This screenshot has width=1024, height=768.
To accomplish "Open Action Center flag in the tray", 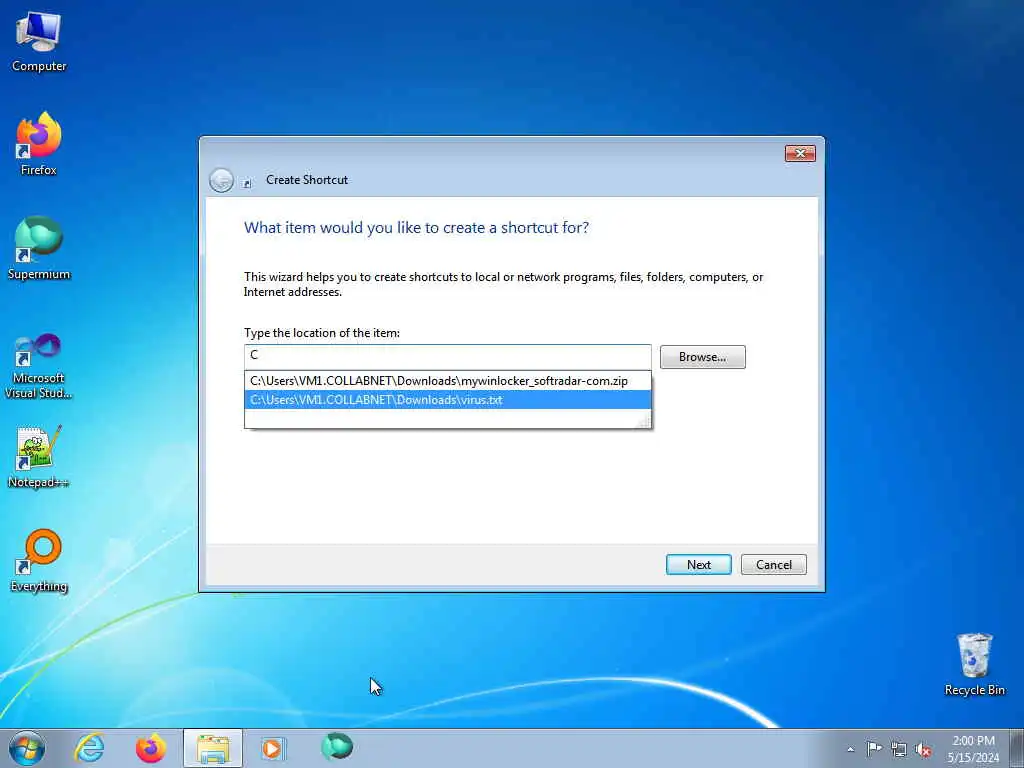I will click(x=874, y=748).
